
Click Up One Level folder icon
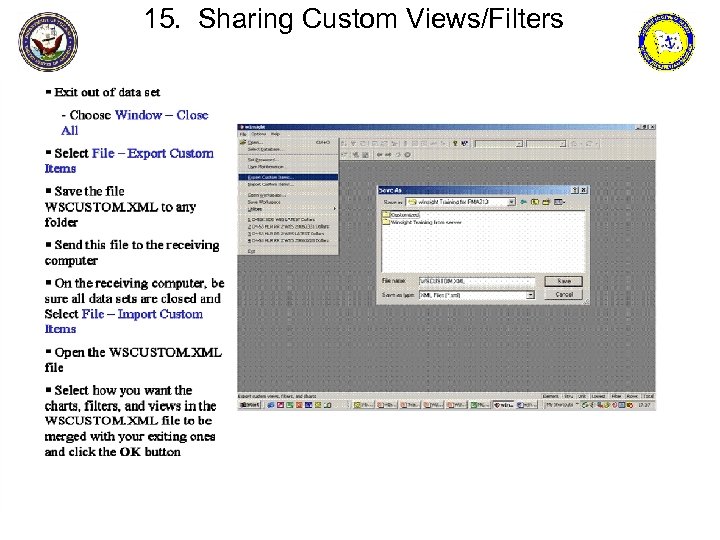pyautogui.click(x=534, y=202)
